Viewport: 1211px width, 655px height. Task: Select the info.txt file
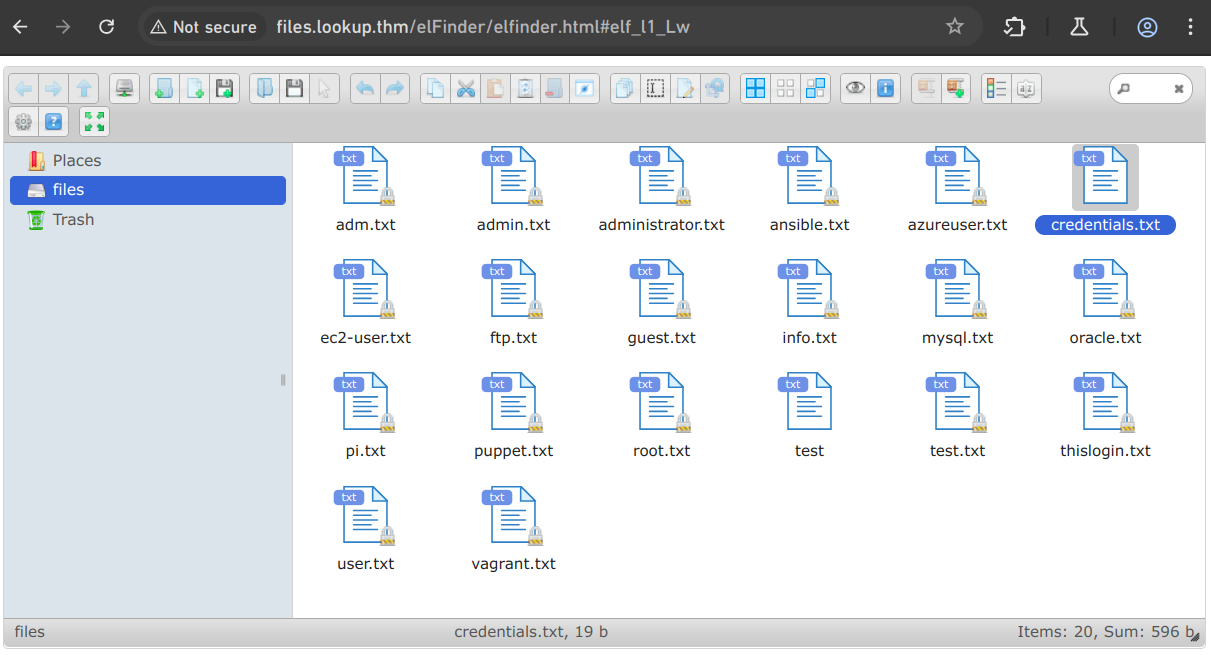[809, 303]
